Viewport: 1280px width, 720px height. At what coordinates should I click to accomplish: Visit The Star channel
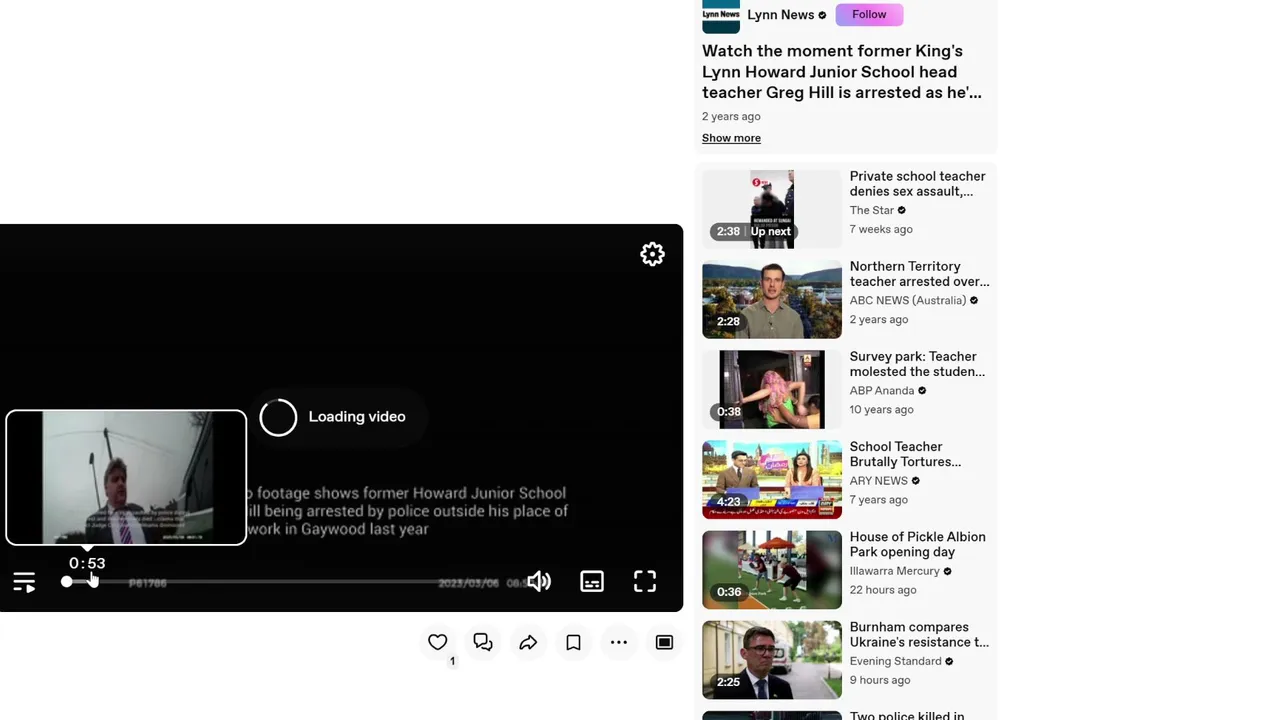click(872, 210)
